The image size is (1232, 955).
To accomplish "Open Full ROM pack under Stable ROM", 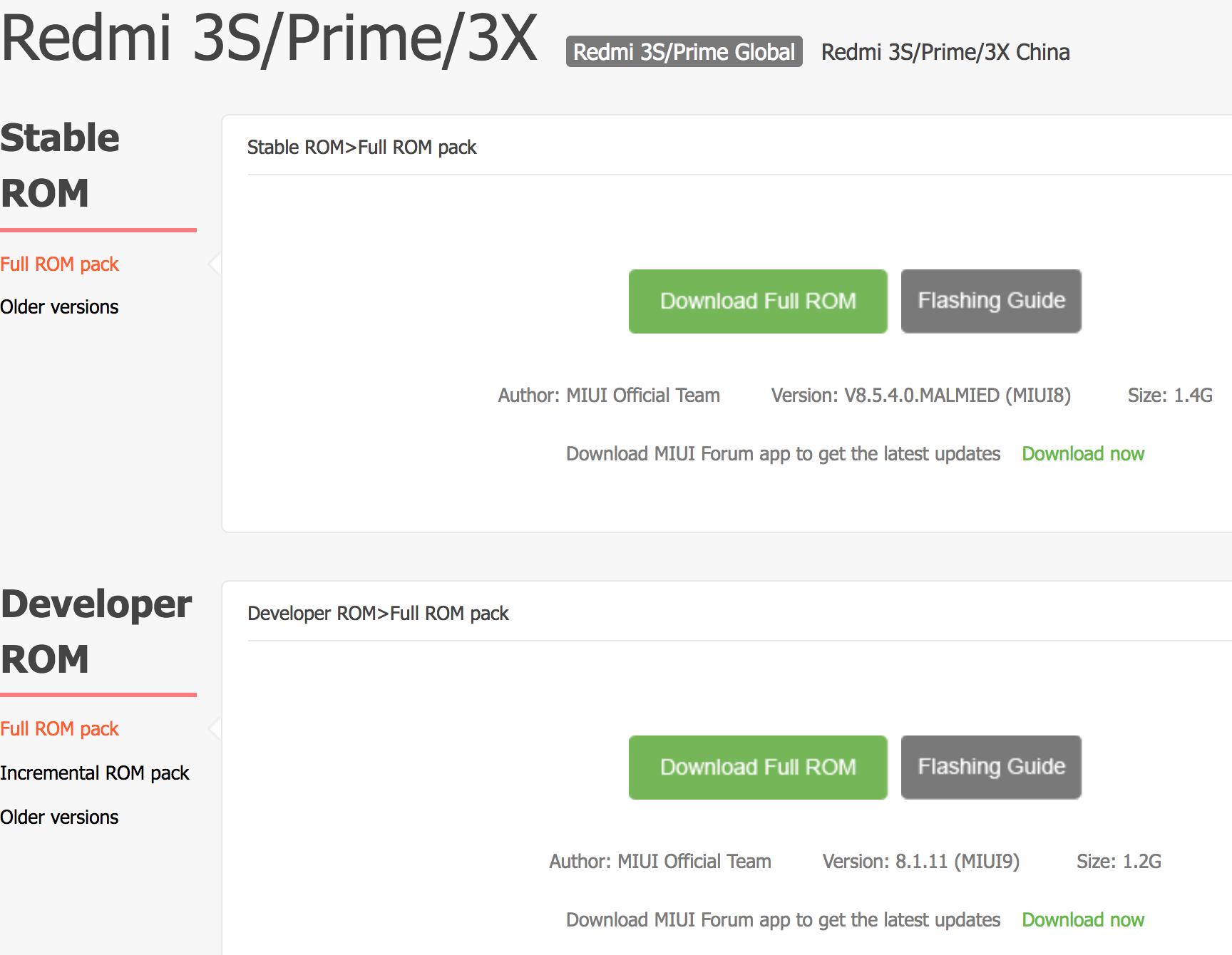I will point(59,264).
